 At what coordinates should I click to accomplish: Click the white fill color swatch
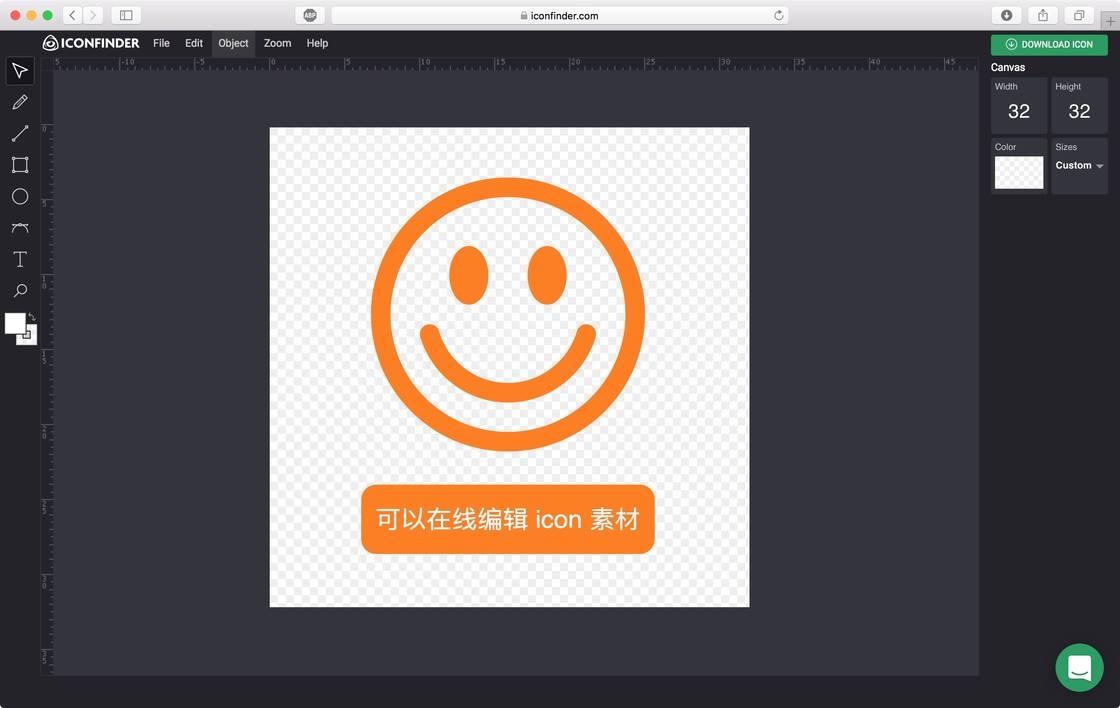15,323
